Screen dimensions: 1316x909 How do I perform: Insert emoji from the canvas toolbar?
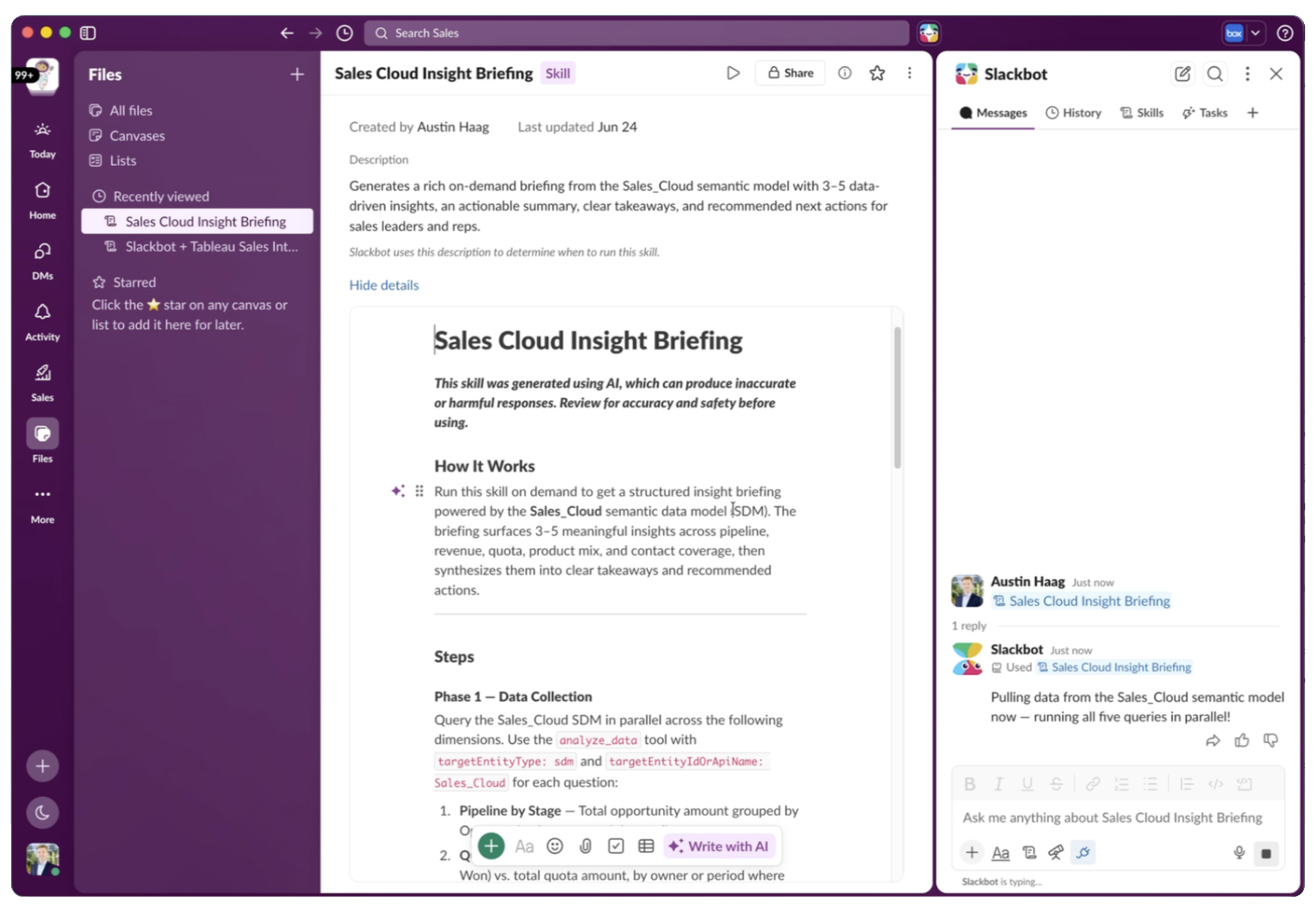point(556,846)
